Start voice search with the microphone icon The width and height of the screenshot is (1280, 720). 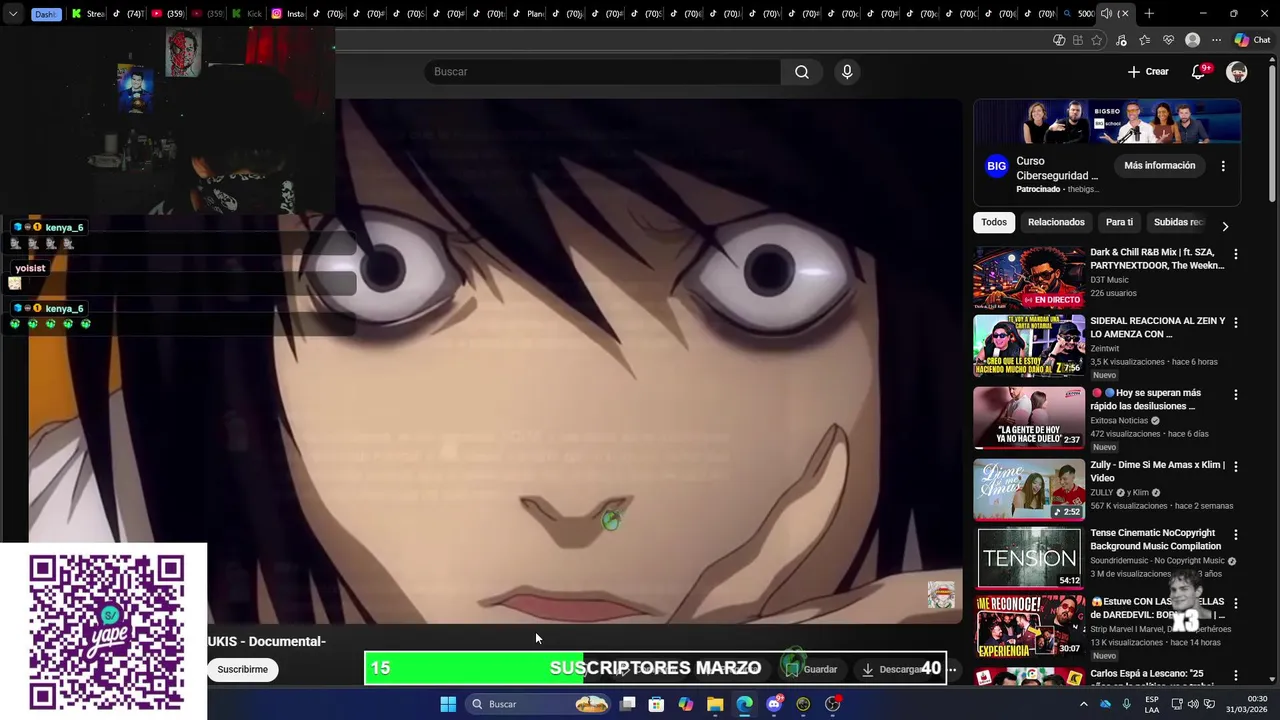(x=847, y=72)
